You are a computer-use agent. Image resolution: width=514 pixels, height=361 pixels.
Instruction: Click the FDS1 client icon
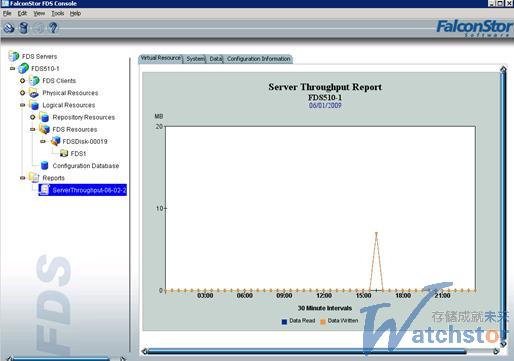pos(64,153)
